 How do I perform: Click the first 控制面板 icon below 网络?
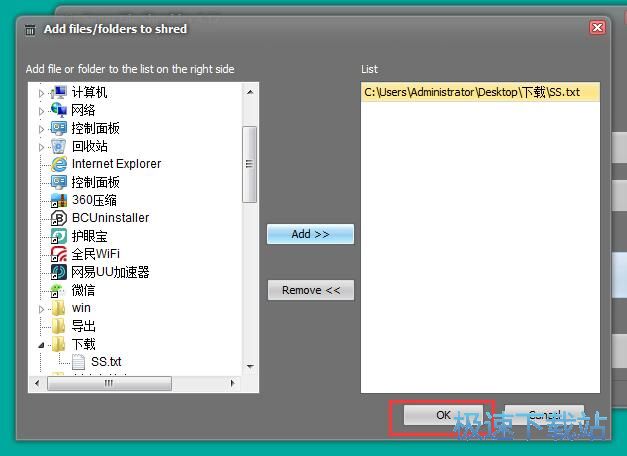click(59, 128)
